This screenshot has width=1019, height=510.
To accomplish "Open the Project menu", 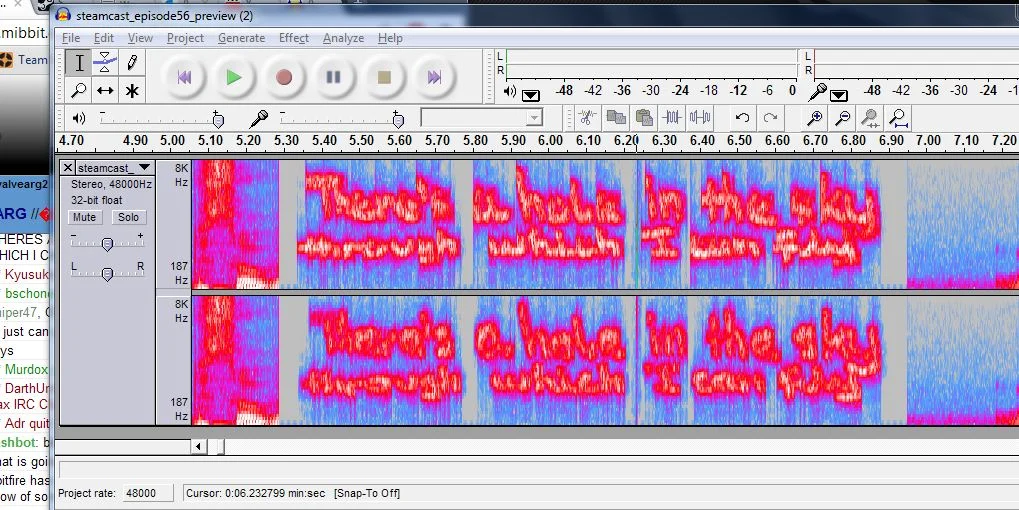I will pyautogui.click(x=185, y=38).
